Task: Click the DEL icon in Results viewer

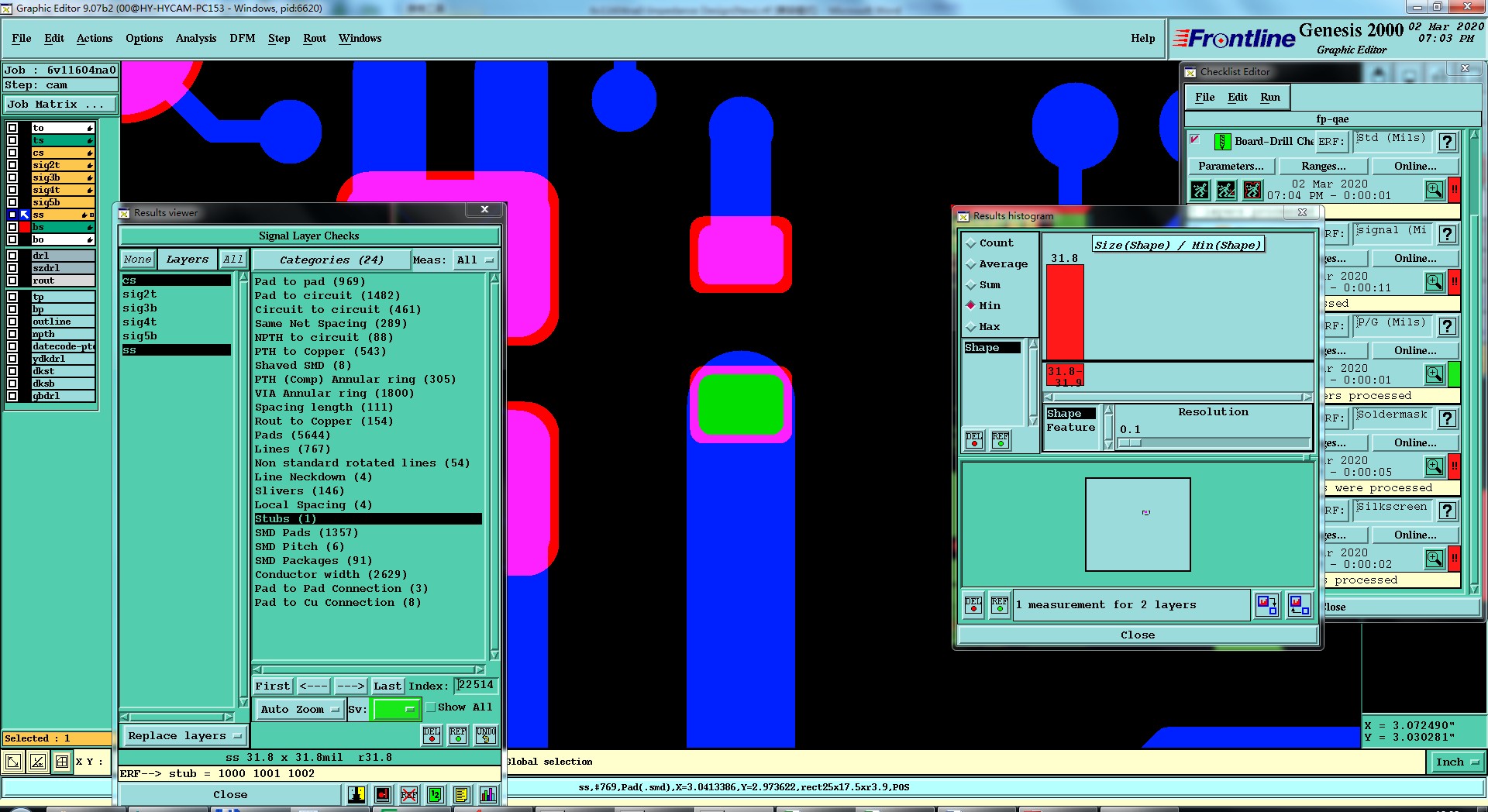Action: point(432,735)
